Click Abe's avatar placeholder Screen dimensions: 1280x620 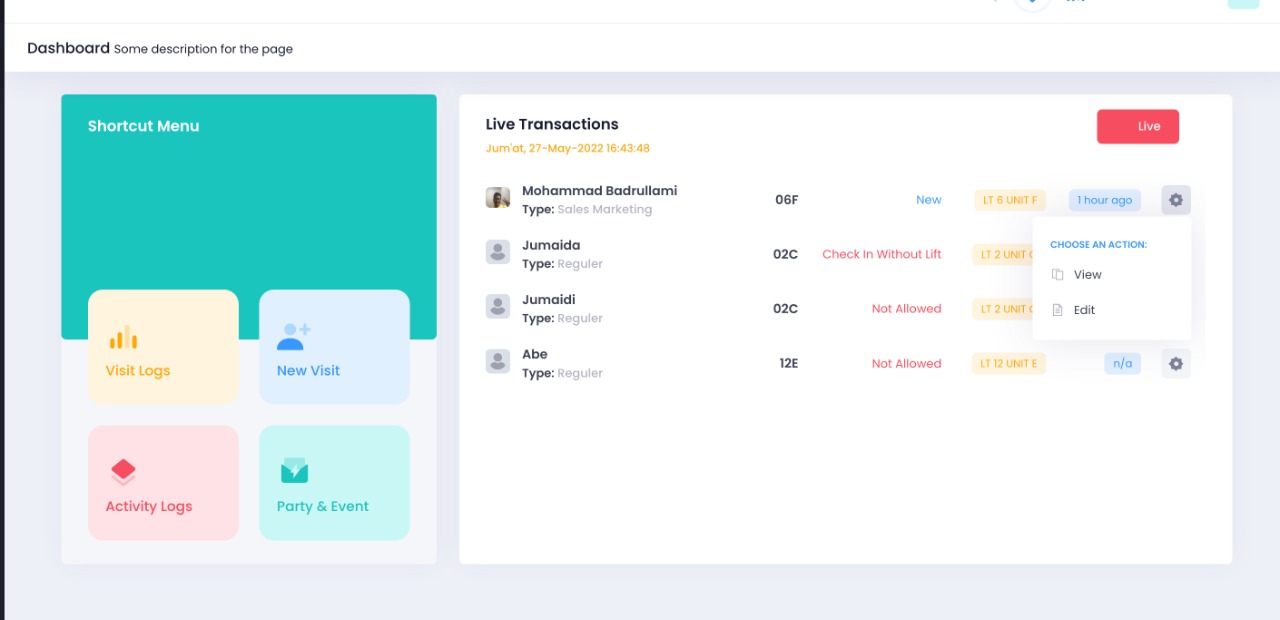[498, 361]
